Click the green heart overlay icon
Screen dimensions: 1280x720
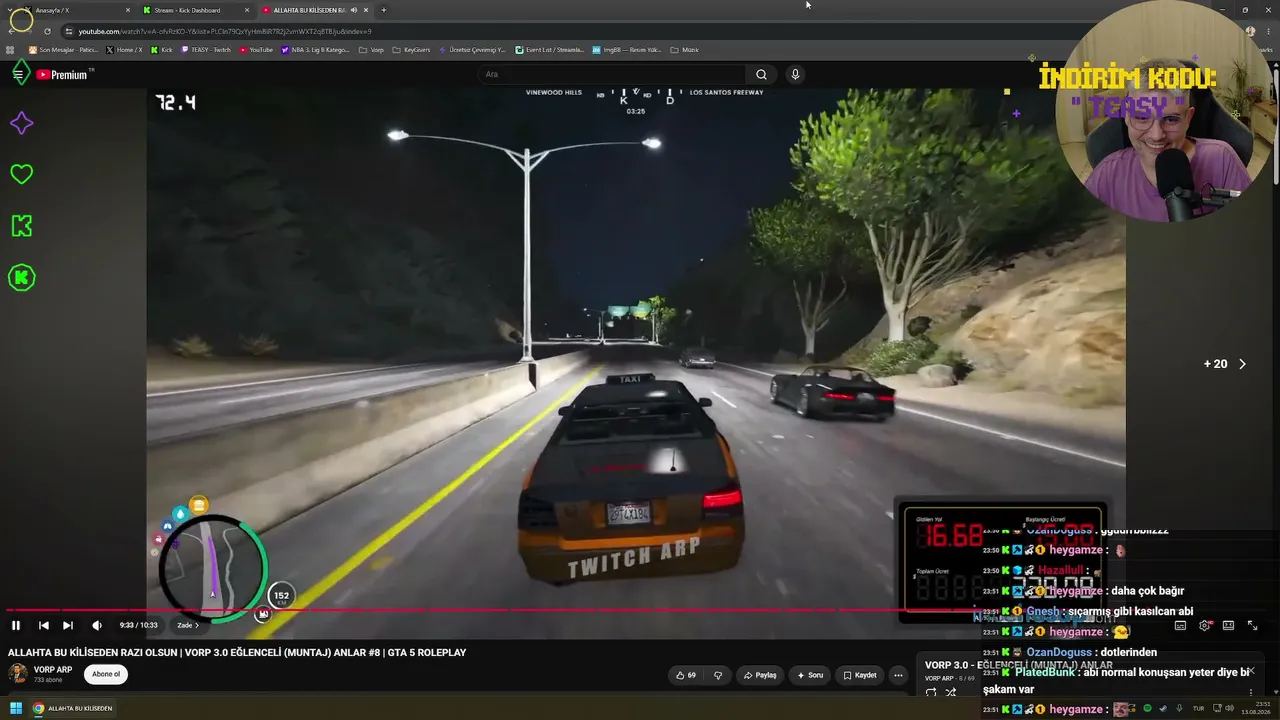[21, 174]
